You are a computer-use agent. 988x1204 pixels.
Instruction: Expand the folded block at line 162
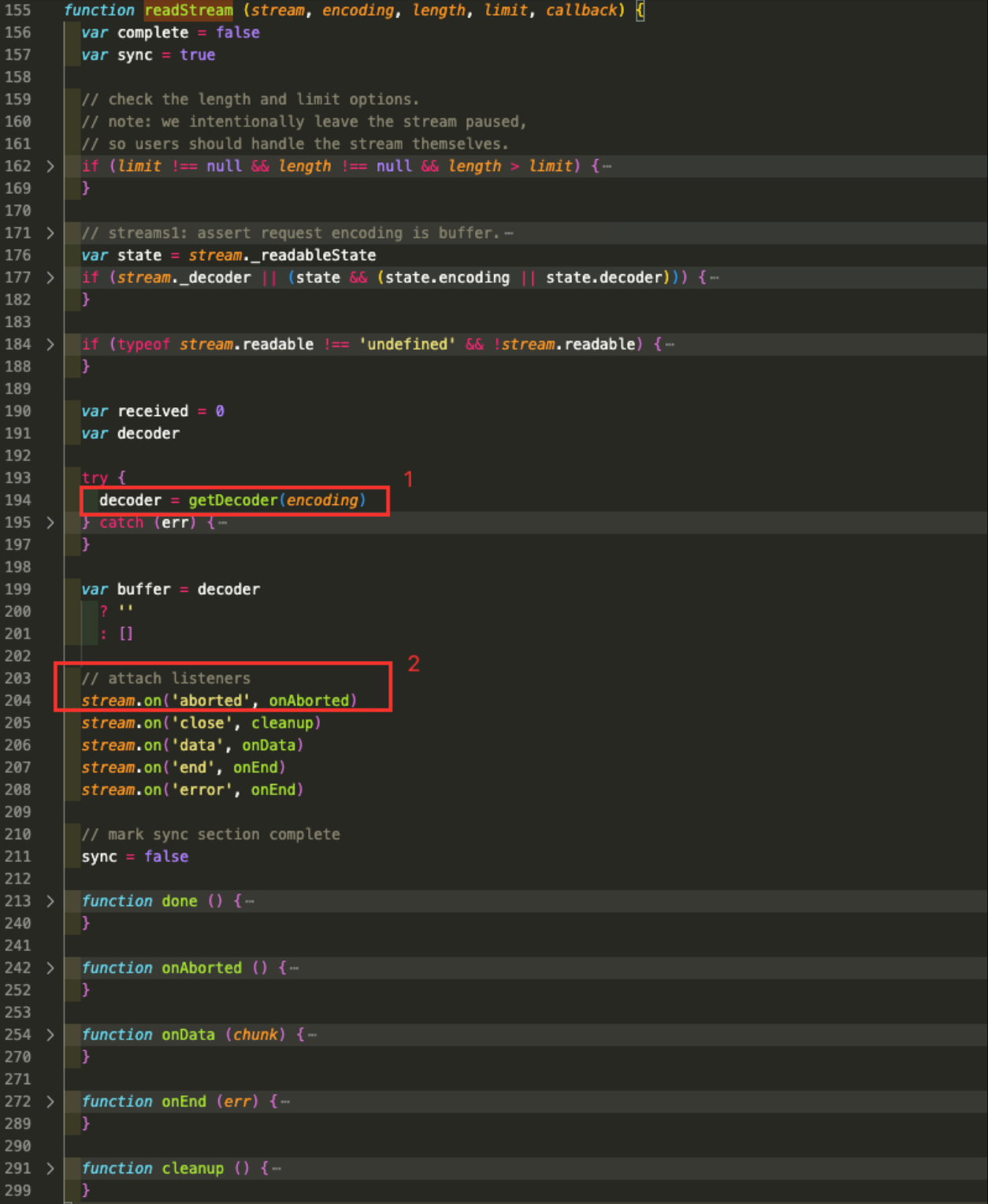(x=50, y=166)
